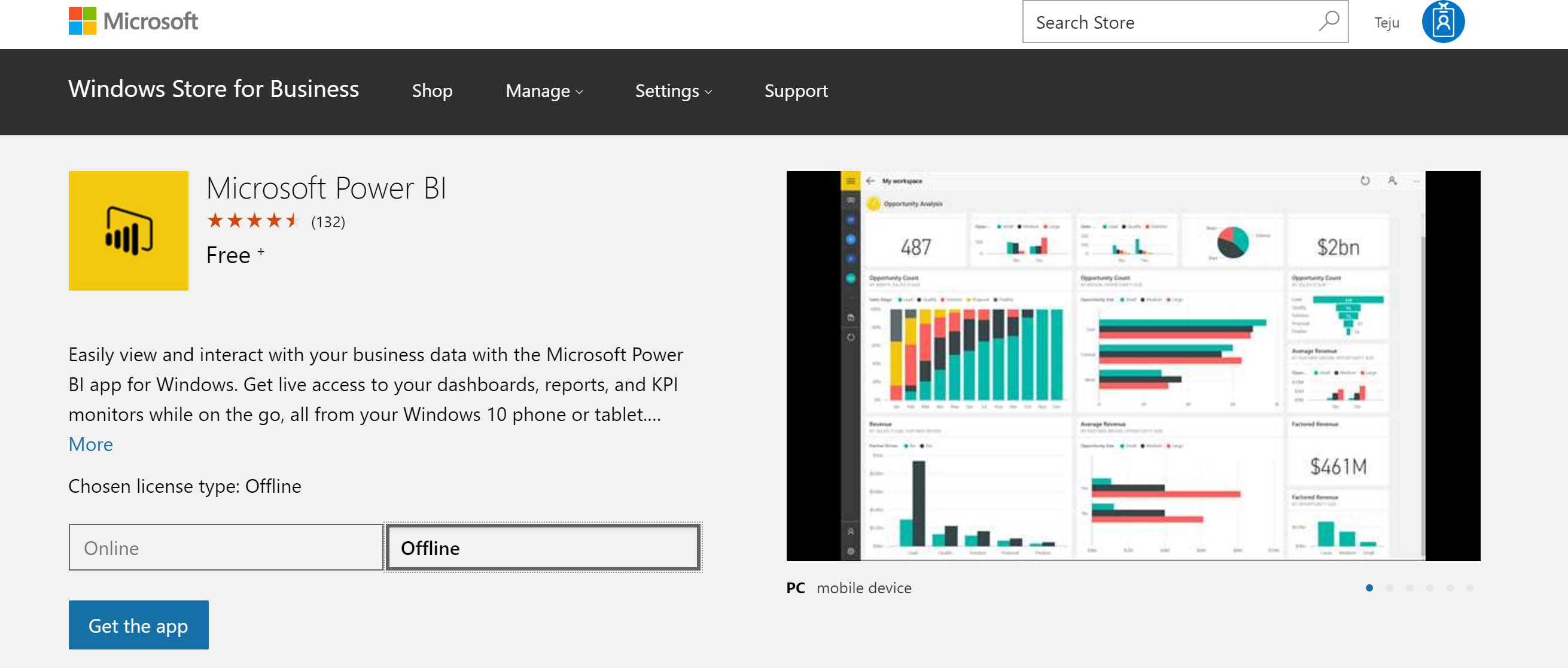Click the Get the app button

(139, 625)
